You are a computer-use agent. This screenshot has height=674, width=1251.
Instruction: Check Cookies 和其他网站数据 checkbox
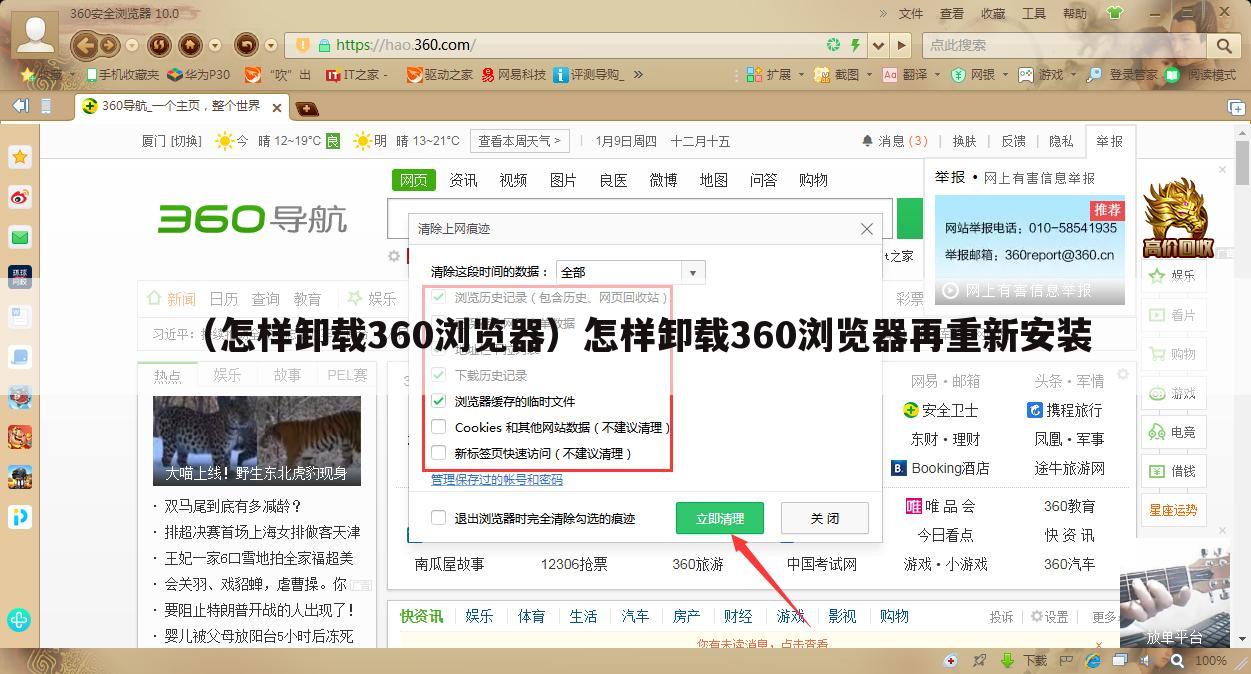(x=438, y=427)
